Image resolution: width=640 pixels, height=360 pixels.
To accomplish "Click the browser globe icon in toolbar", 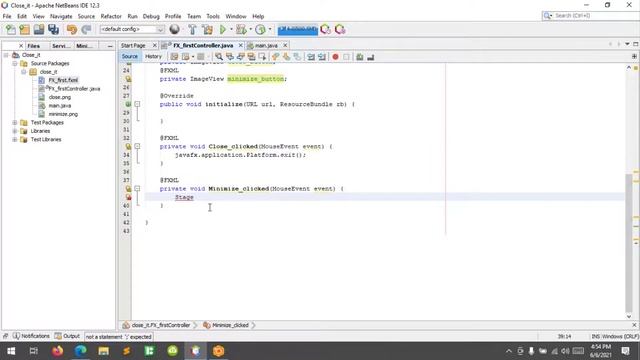I will pyautogui.click(x=175, y=29).
